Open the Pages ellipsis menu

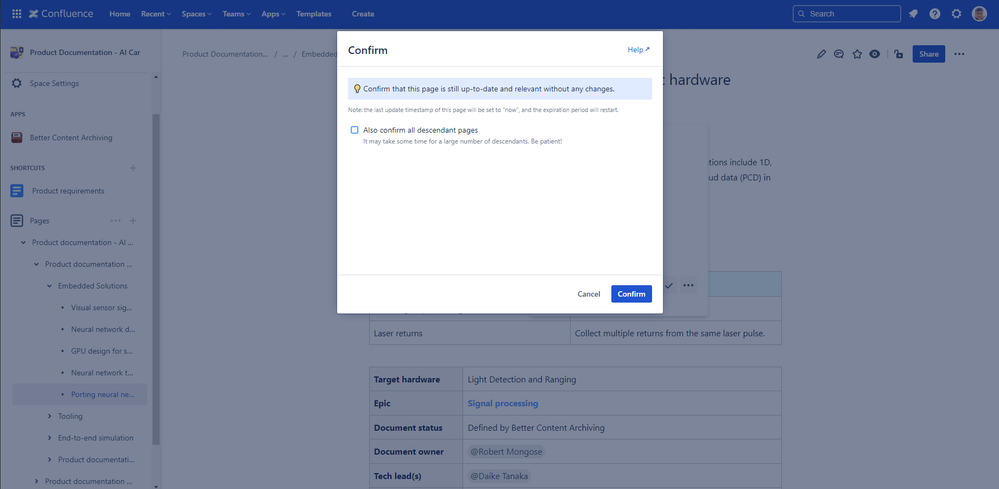tap(115, 221)
